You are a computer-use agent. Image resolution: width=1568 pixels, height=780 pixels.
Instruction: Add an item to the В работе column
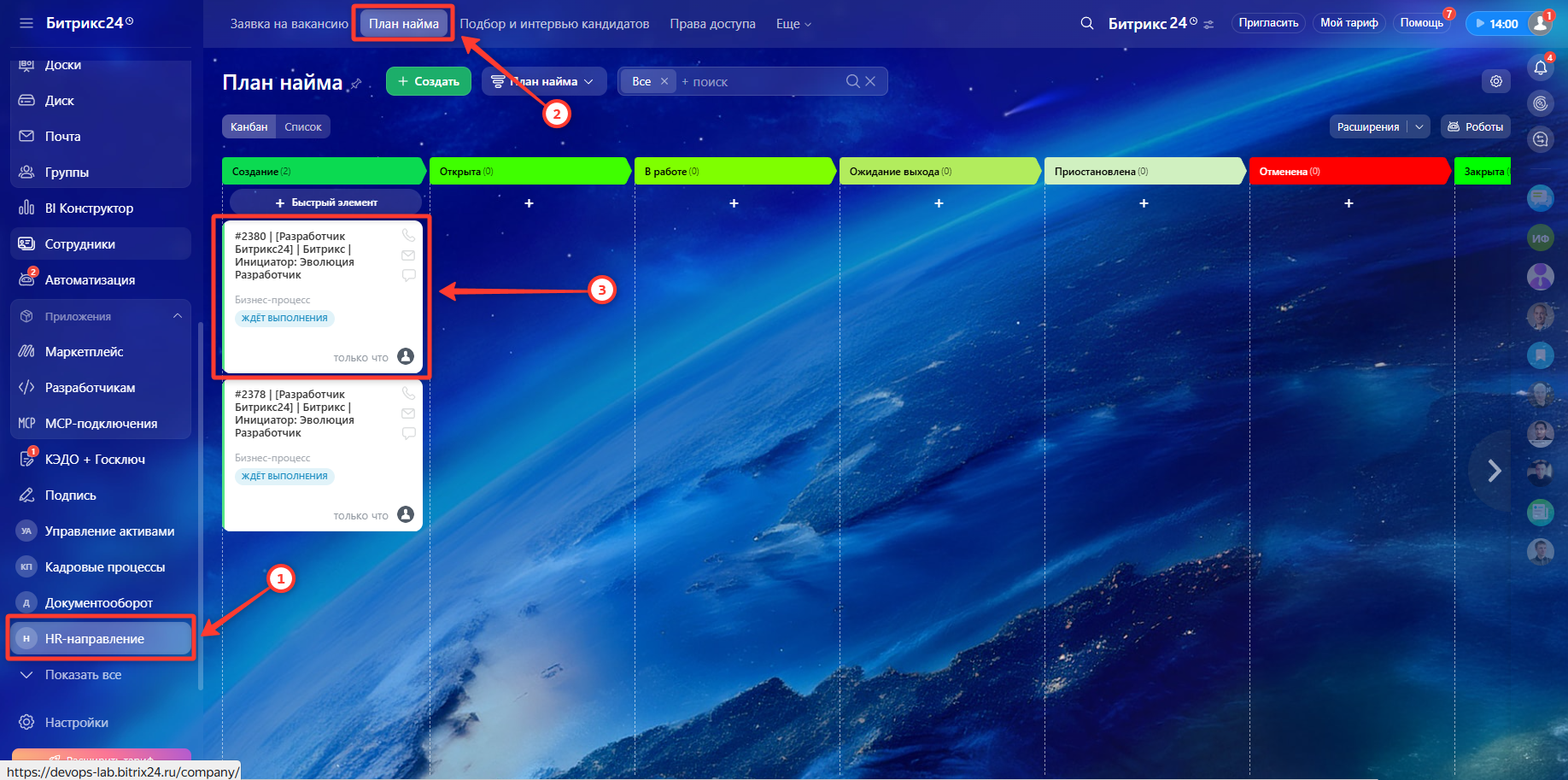[x=734, y=203]
